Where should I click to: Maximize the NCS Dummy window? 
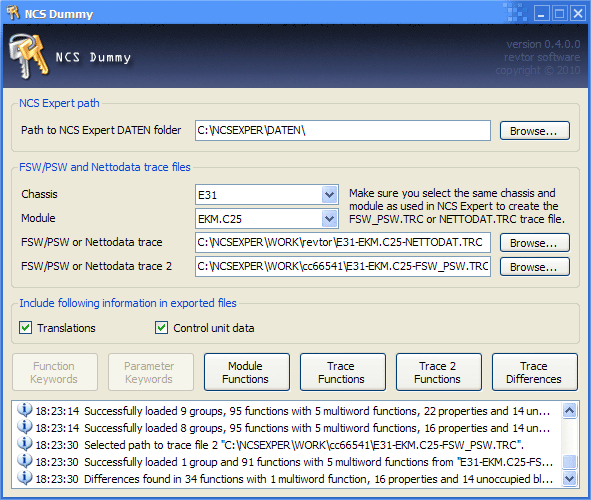tap(559, 14)
